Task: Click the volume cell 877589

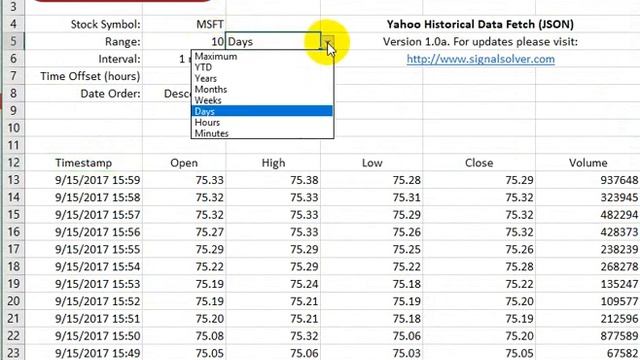Action: (x=588, y=336)
